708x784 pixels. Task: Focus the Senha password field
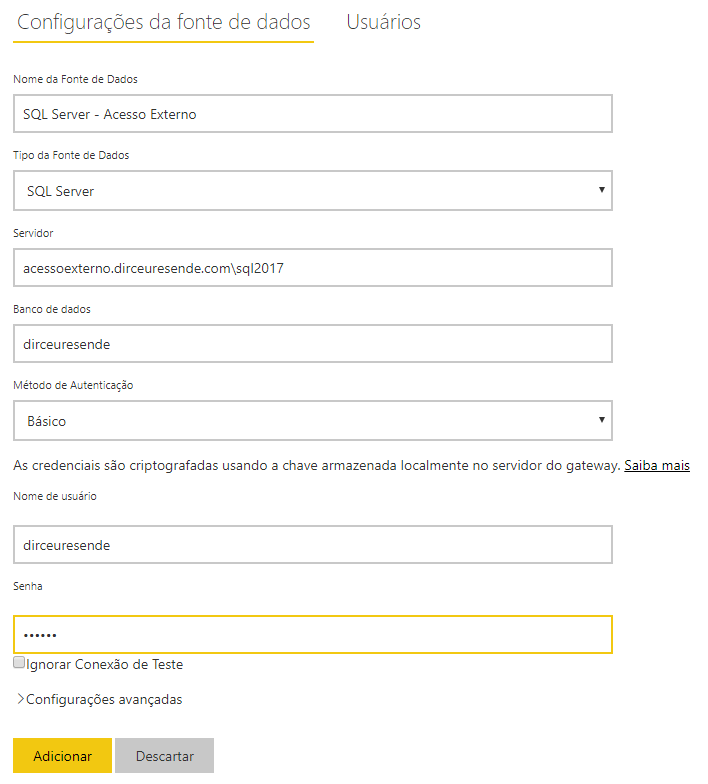coord(312,634)
